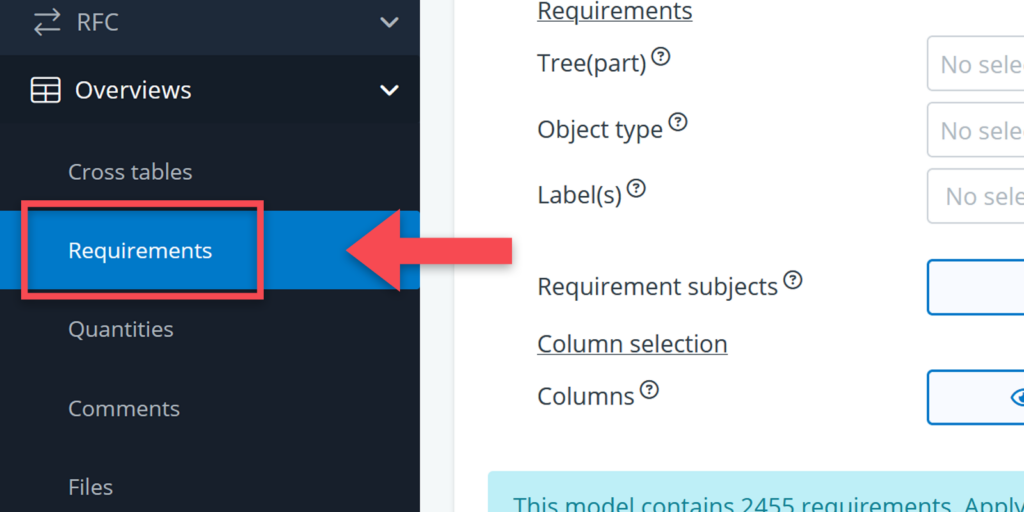Show help for Requirement subjects
Viewport: 1024px width, 512px height.
pyautogui.click(x=793, y=280)
